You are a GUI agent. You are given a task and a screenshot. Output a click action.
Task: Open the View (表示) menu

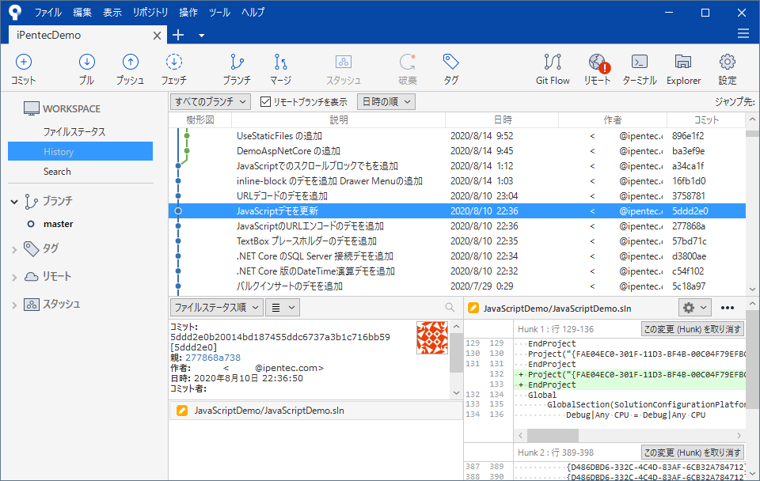click(112, 12)
